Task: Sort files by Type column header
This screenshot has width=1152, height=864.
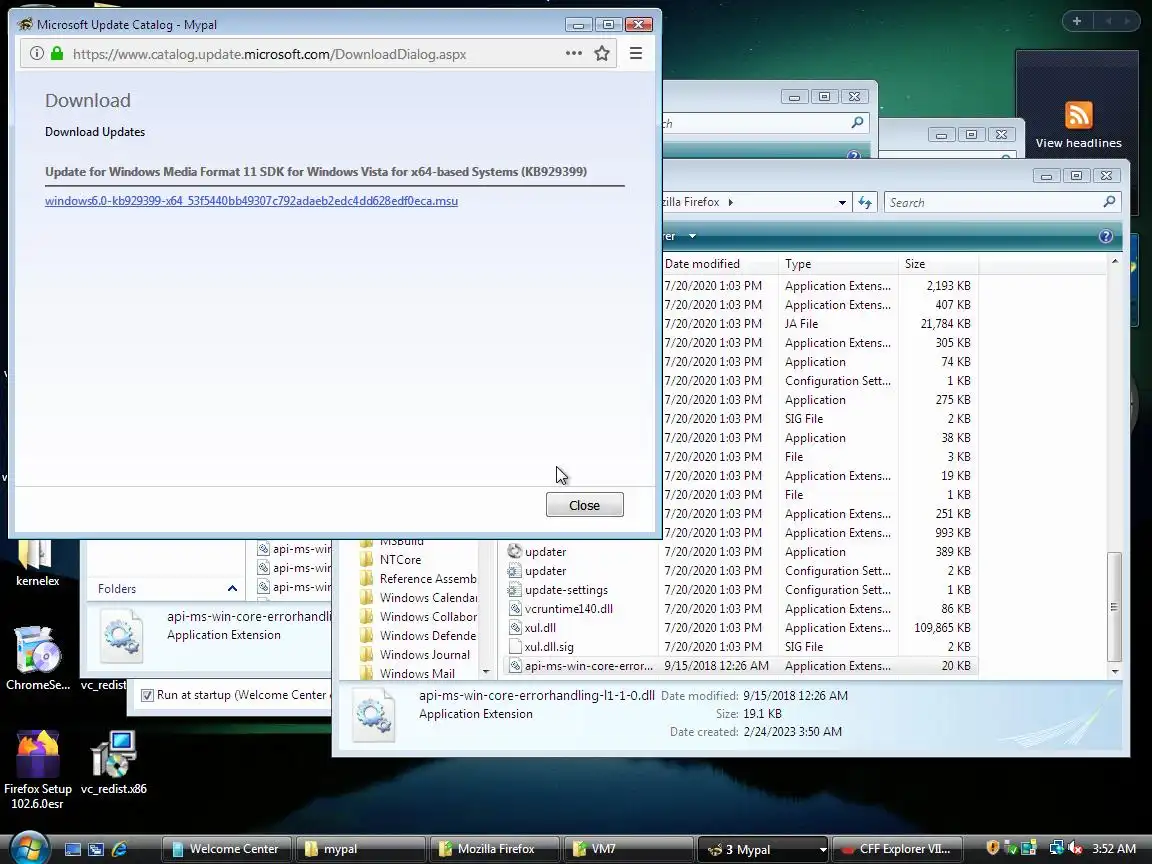Action: coord(838,264)
